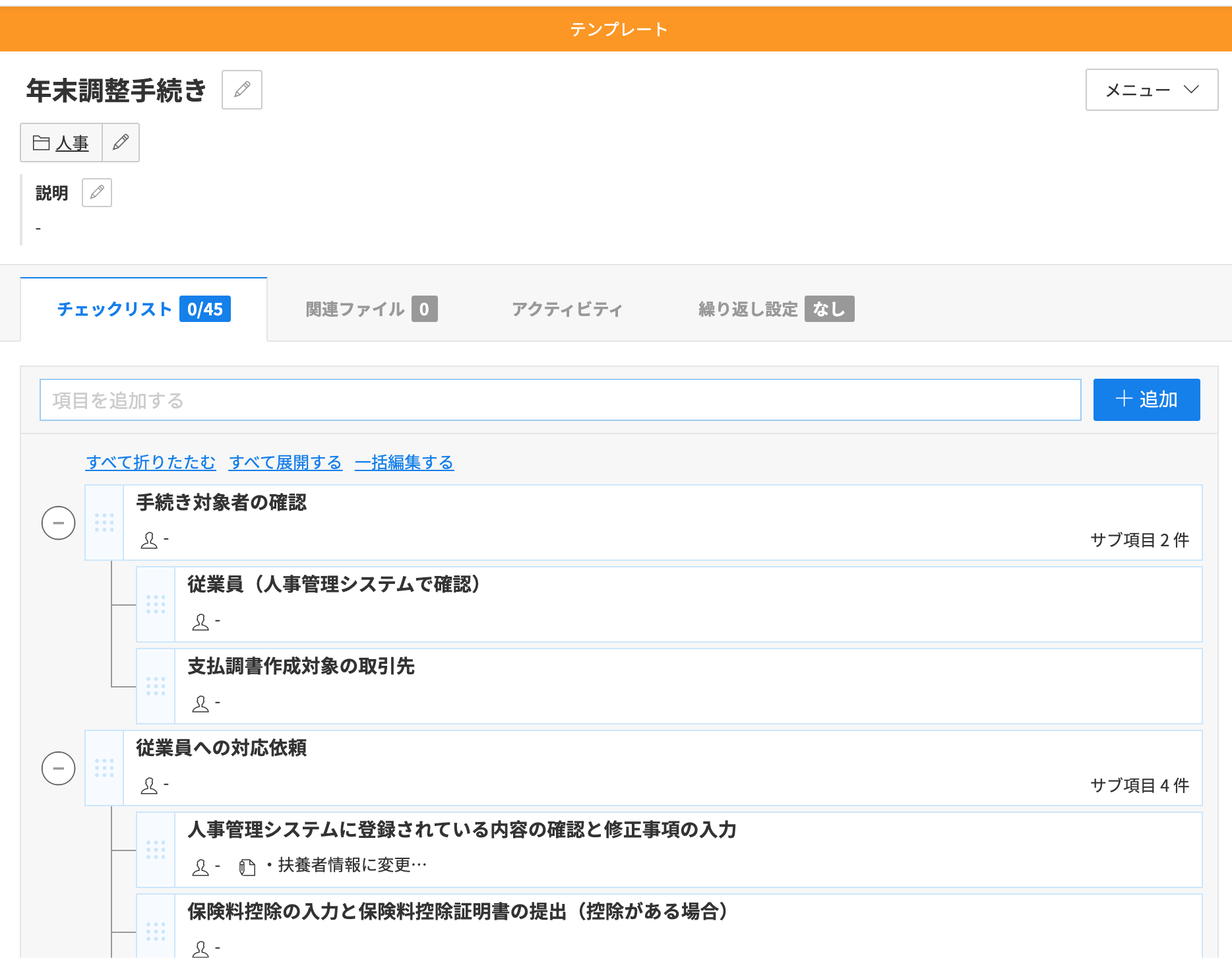Click すべて折りたたむ link
1232x958 pixels.
coord(150,462)
